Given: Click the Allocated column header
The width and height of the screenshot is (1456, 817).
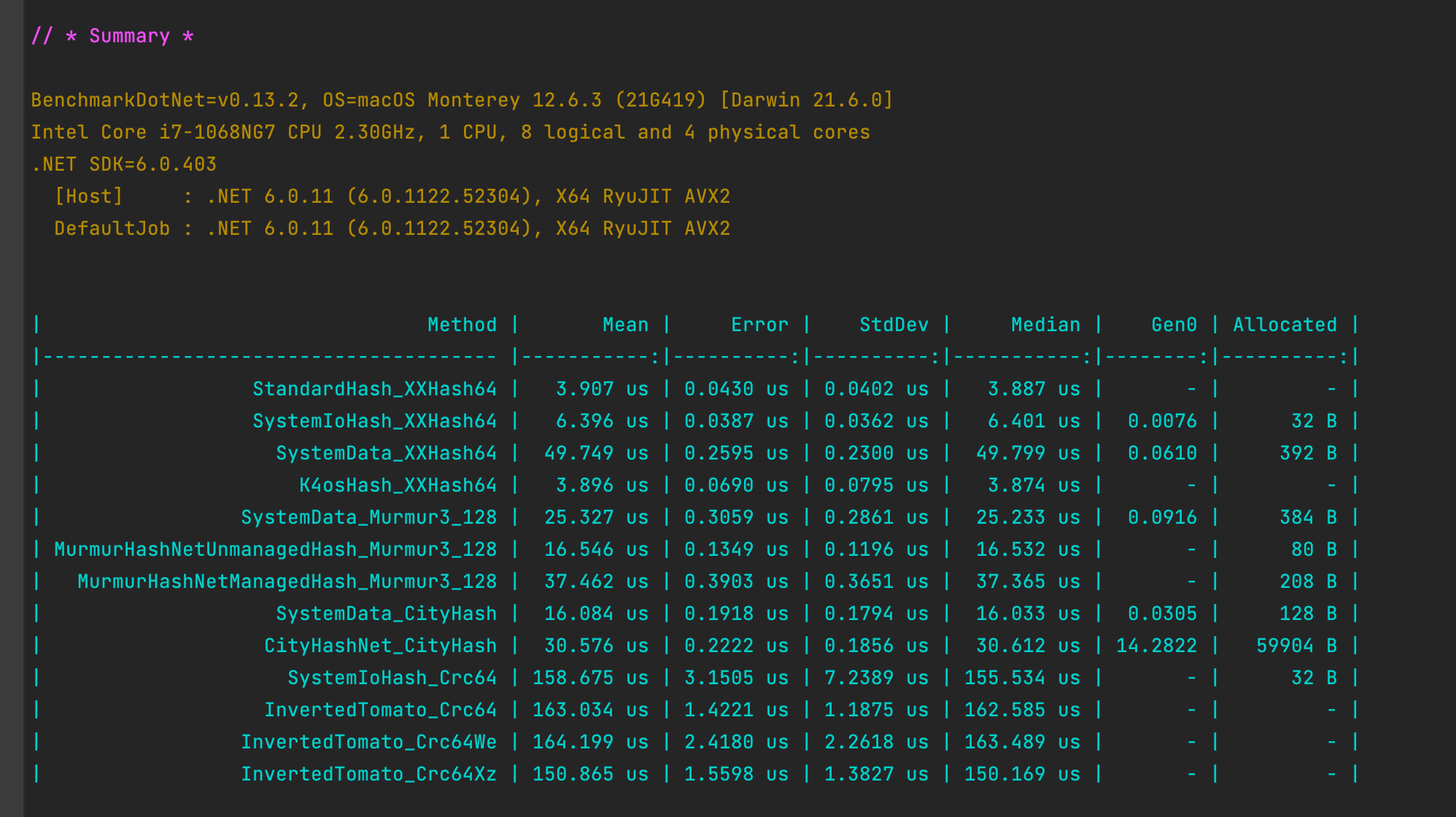Looking at the screenshot, I should [1285, 325].
